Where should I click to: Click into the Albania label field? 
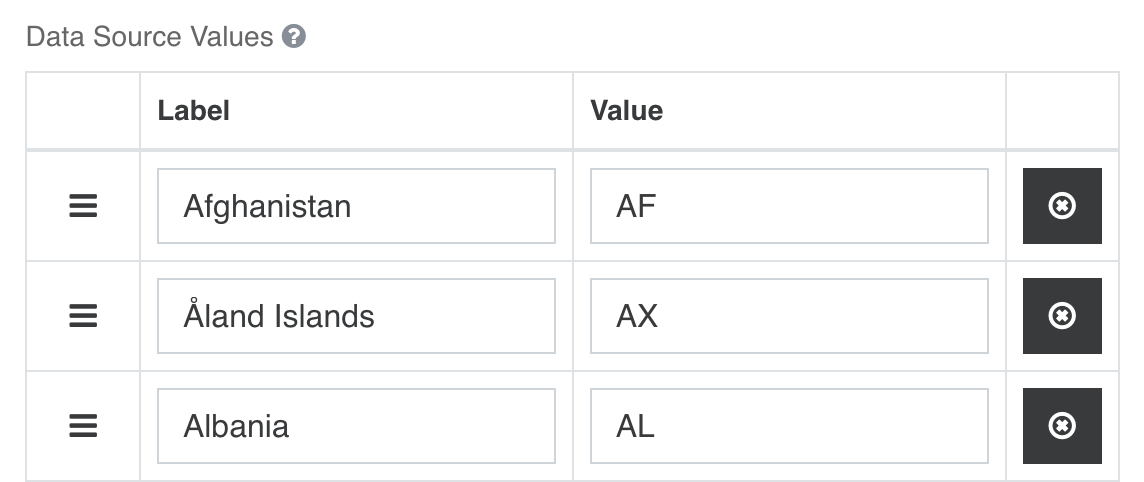(x=356, y=426)
